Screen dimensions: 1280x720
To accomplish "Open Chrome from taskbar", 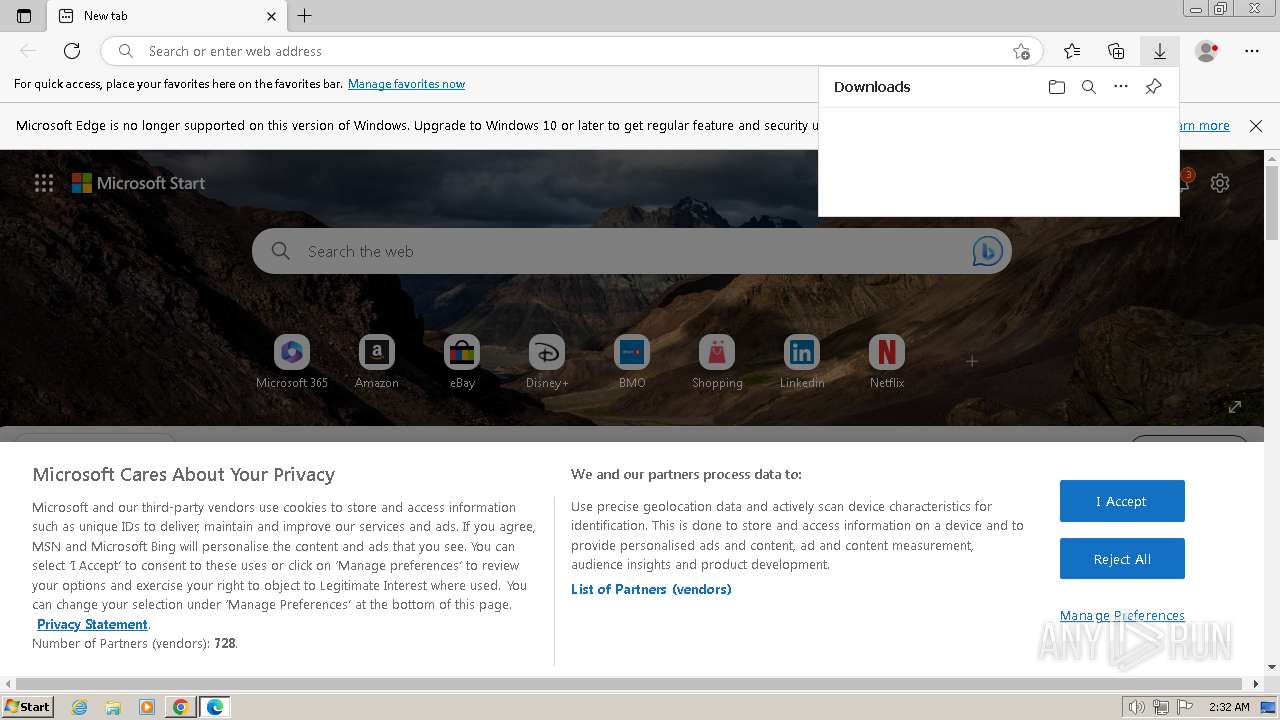I will point(181,707).
